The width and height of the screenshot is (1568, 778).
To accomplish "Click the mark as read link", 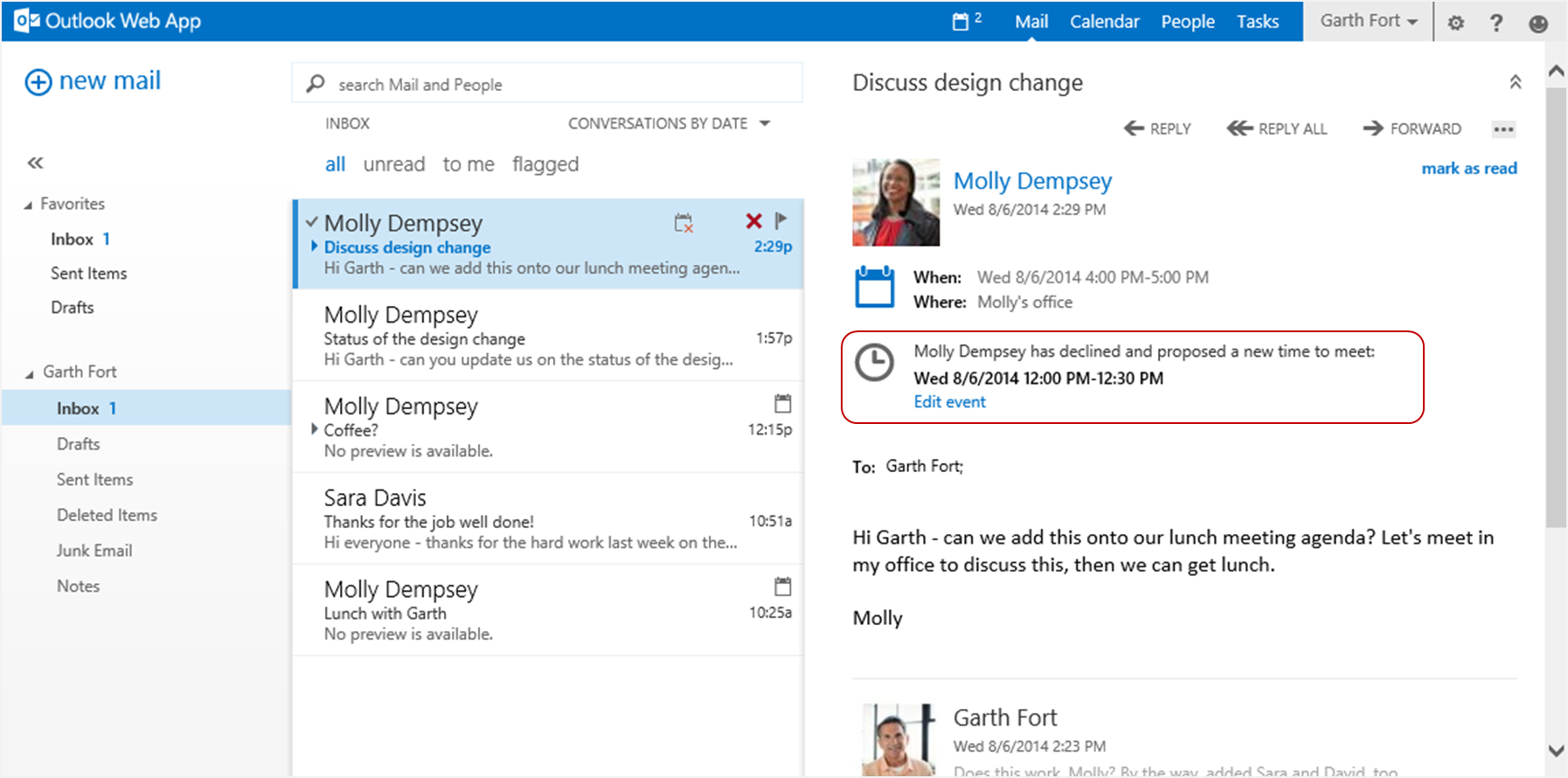I will pos(1469,168).
